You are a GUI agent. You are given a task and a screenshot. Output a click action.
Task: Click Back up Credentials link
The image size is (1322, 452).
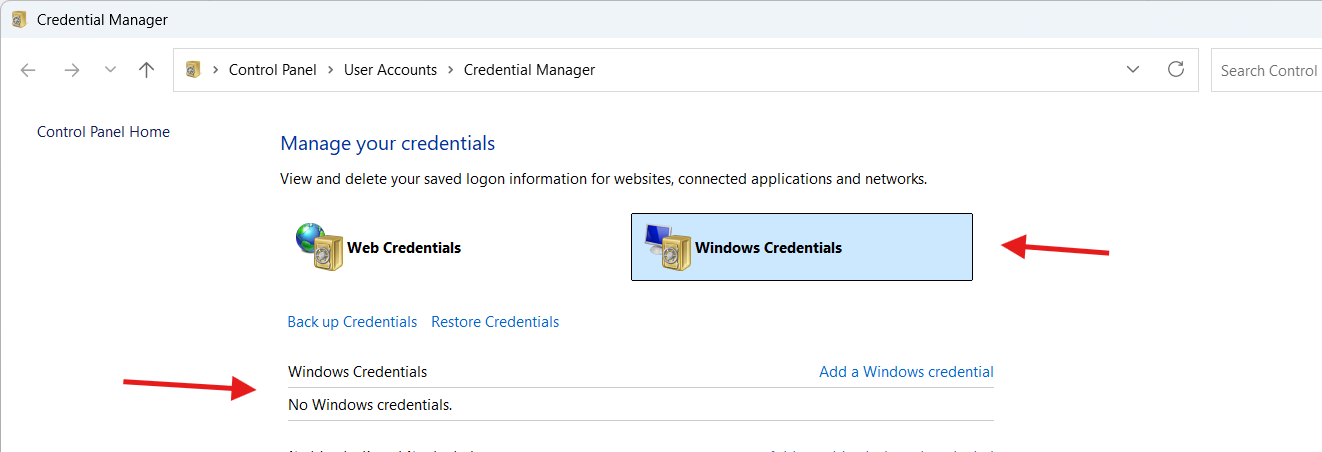[x=352, y=322]
